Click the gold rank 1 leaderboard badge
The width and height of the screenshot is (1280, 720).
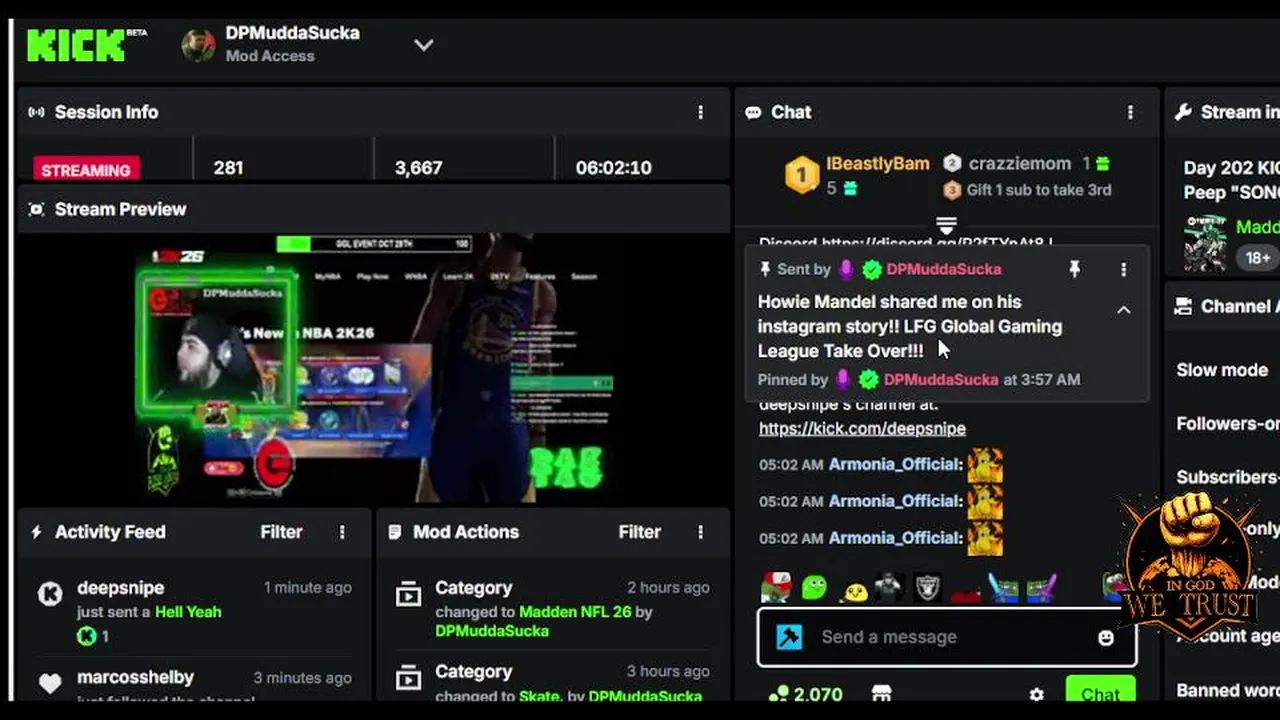801,176
